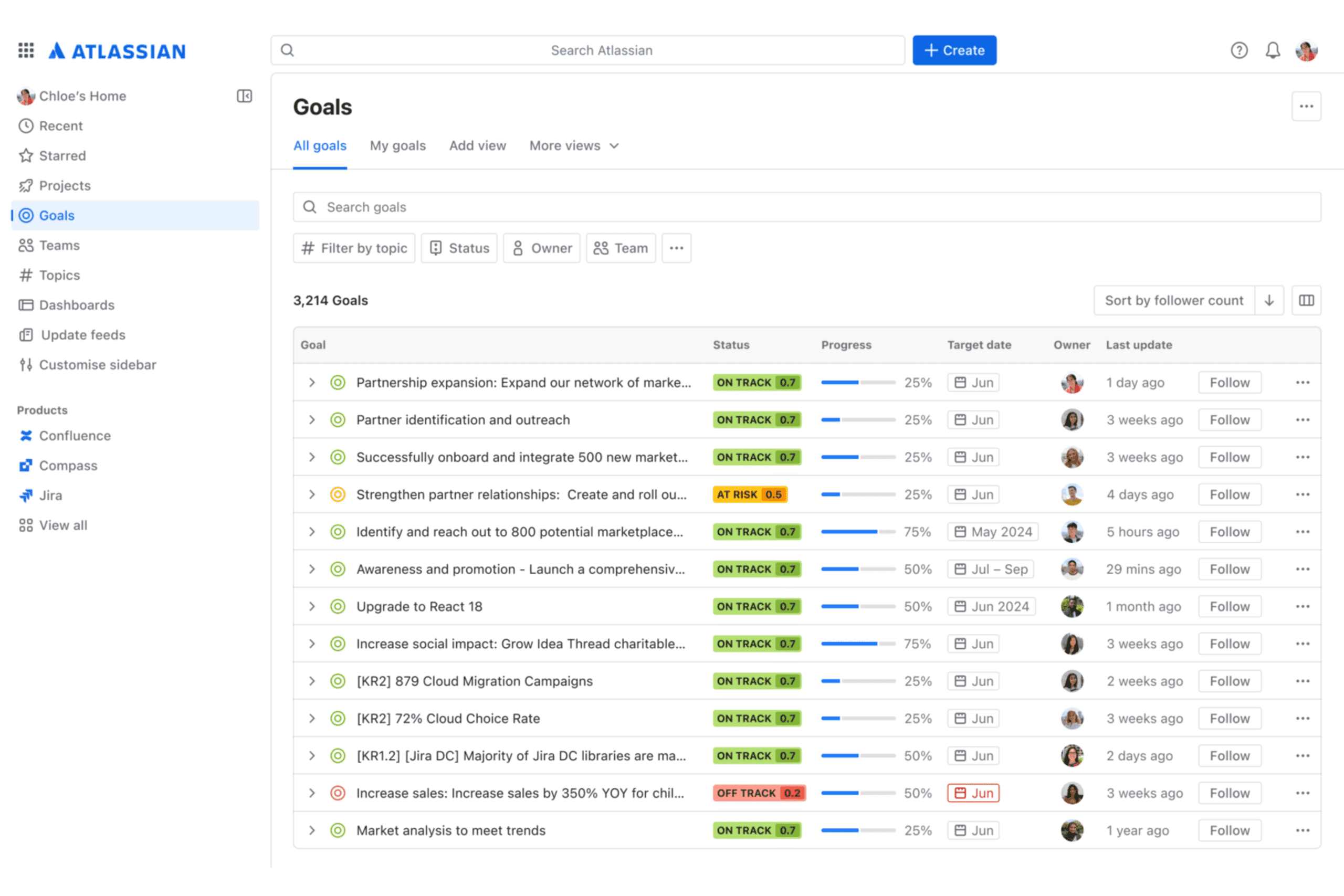Open profile avatar in top bar
Viewport: 1344px width, 896px height.
tap(1306, 50)
